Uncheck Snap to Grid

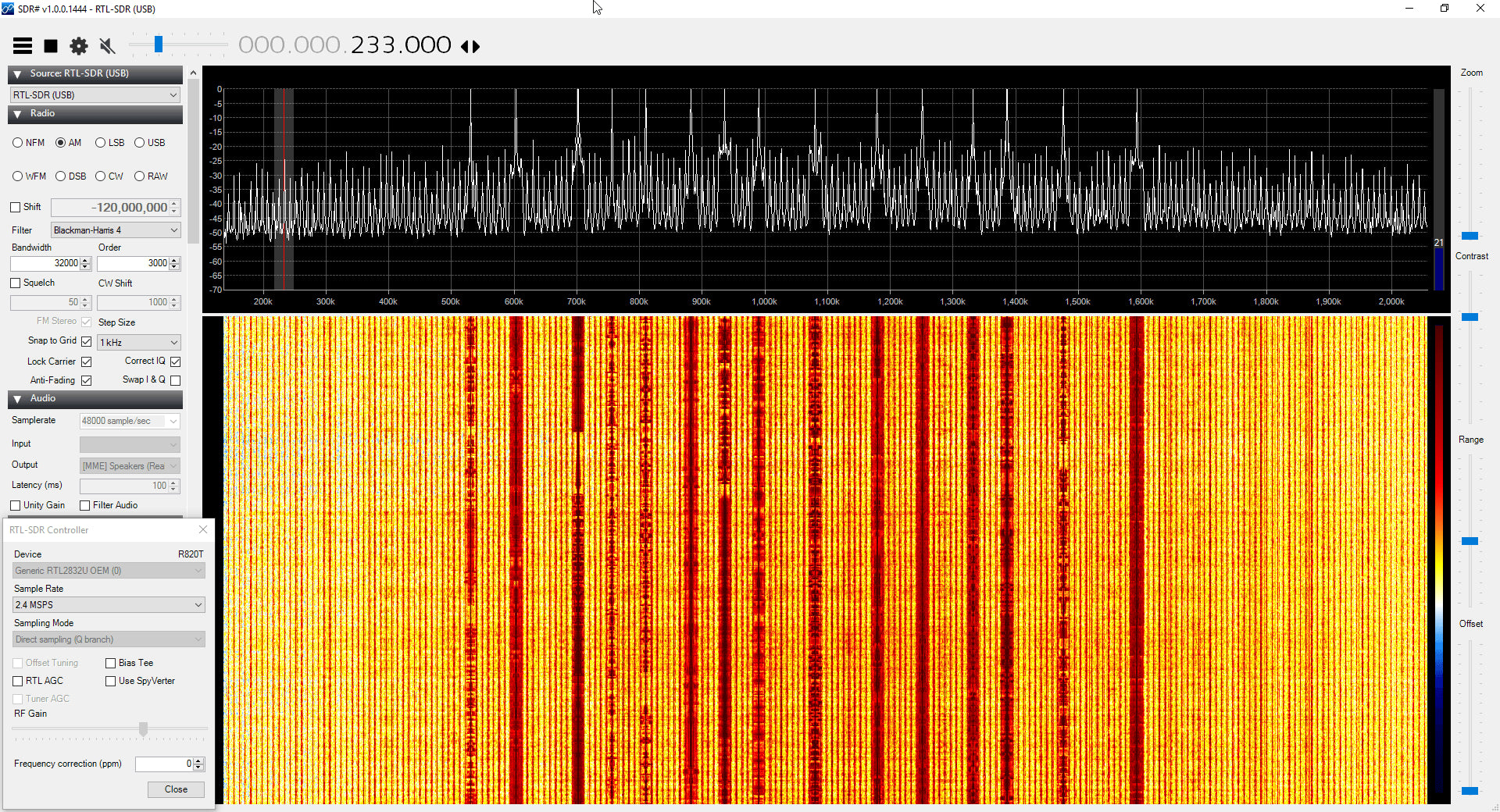click(x=86, y=341)
